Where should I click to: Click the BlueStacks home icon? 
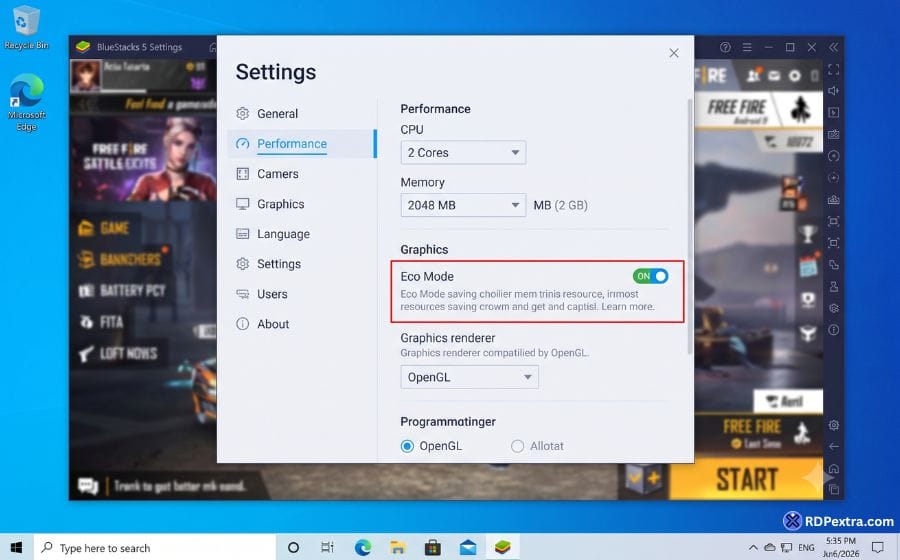pos(833,468)
